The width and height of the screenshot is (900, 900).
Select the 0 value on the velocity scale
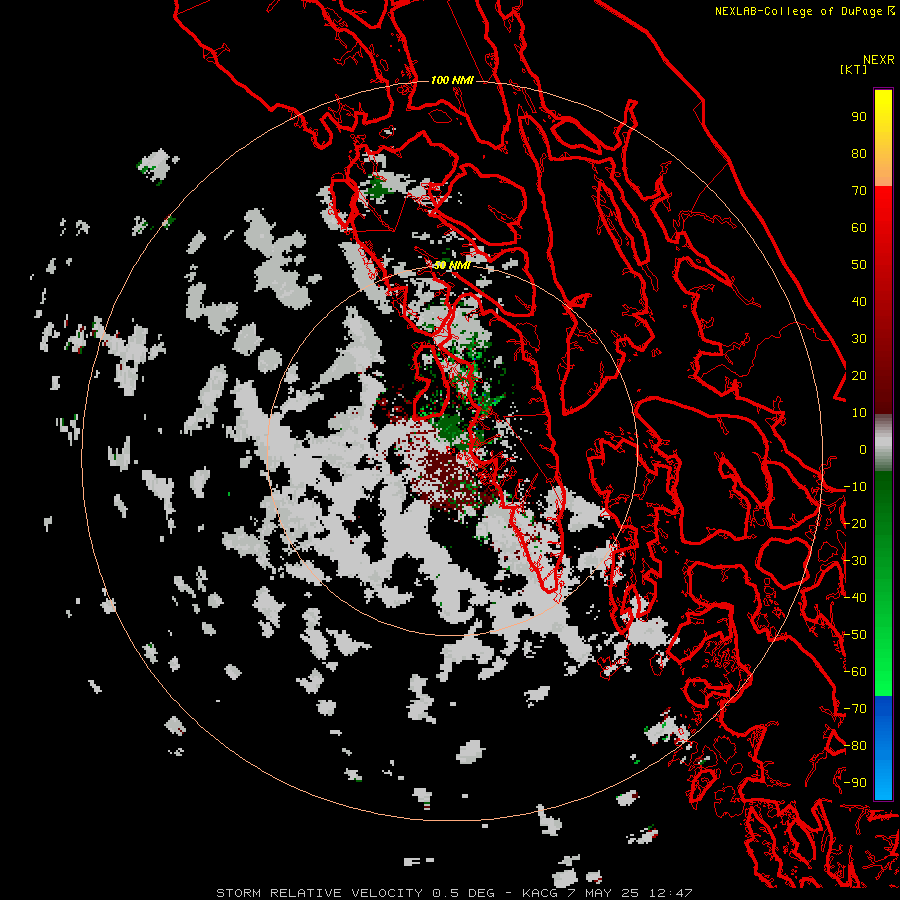coord(863,449)
